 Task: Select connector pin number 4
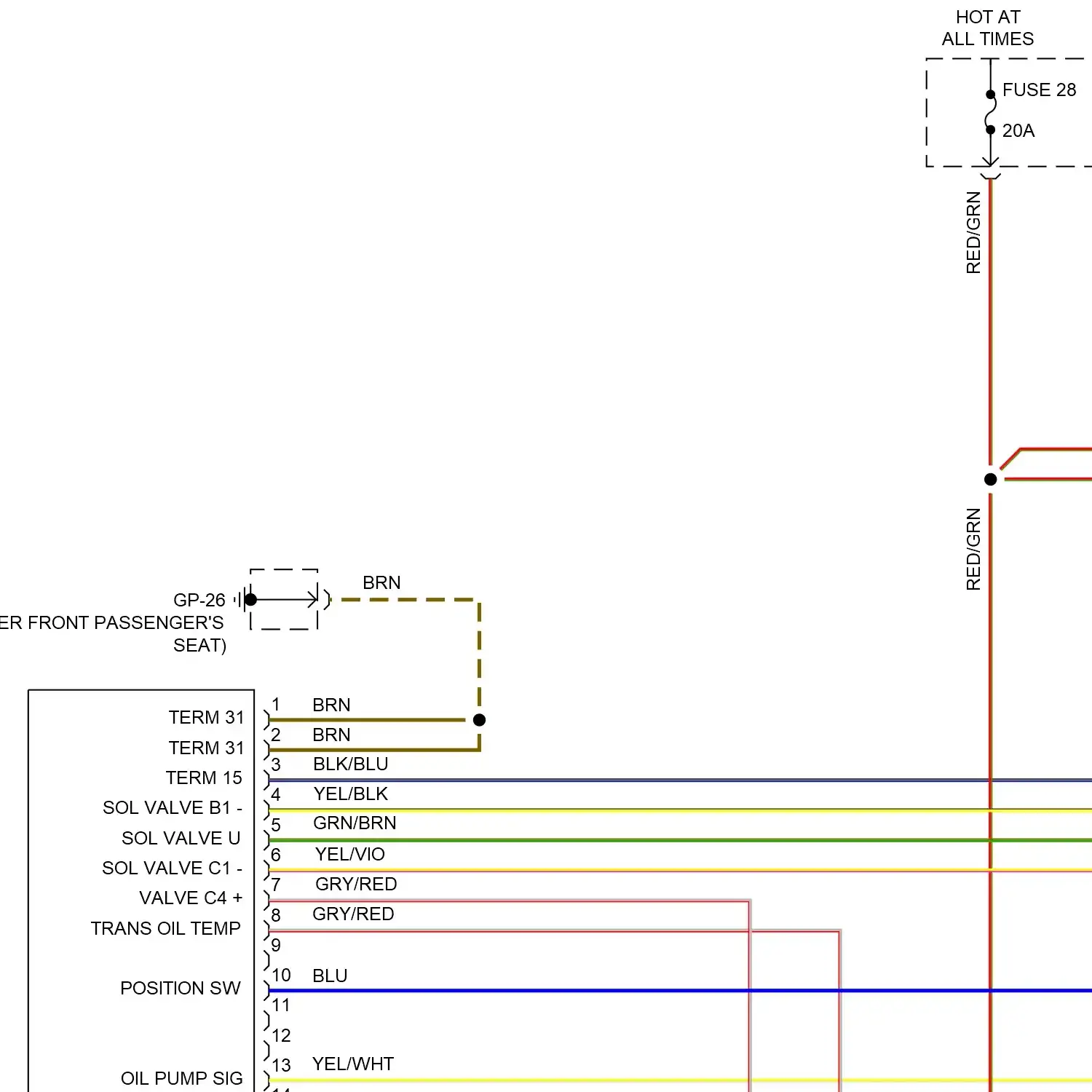pyautogui.click(x=276, y=795)
